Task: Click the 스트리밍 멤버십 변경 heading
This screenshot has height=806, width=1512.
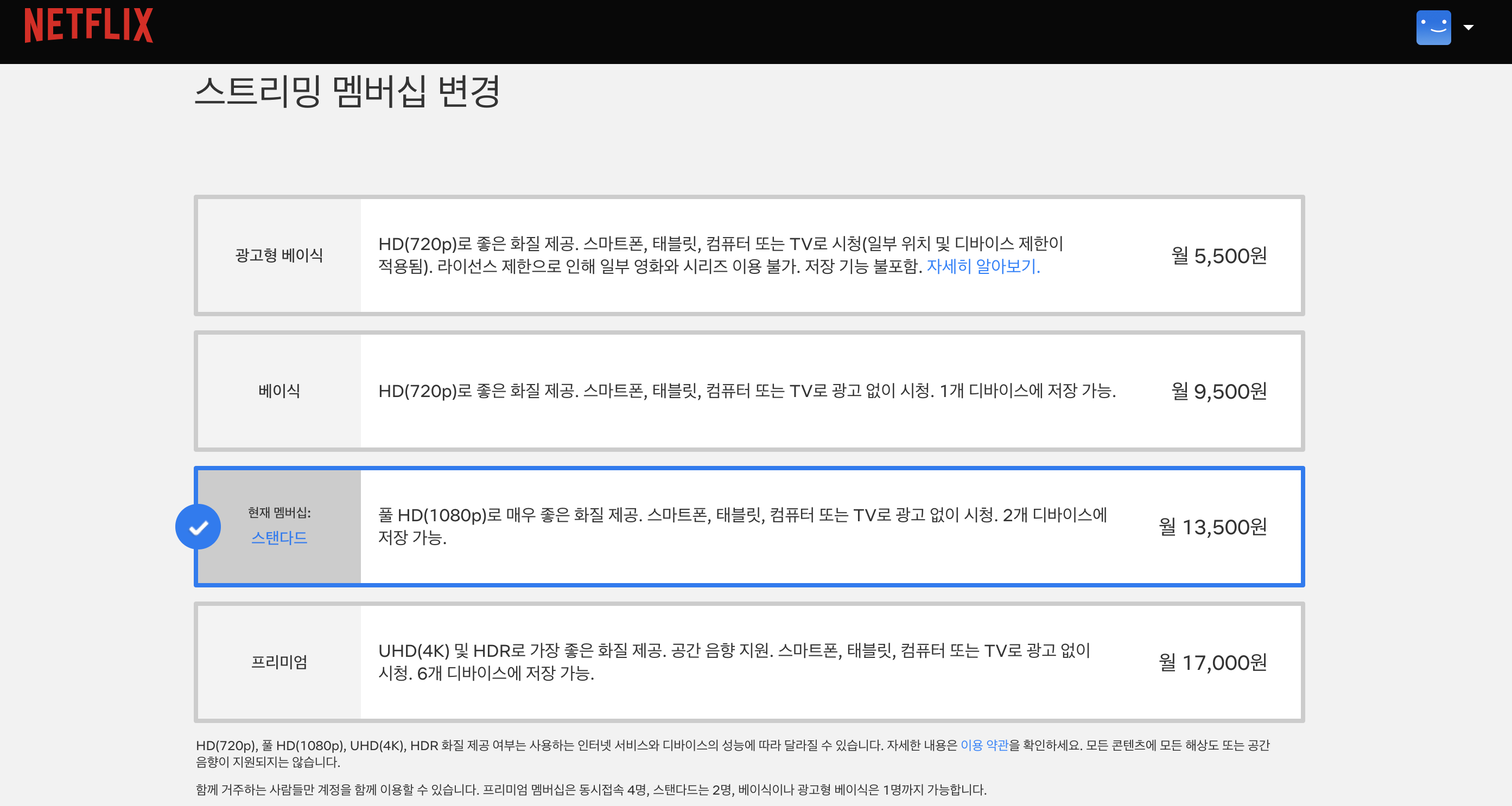Action: pos(347,92)
